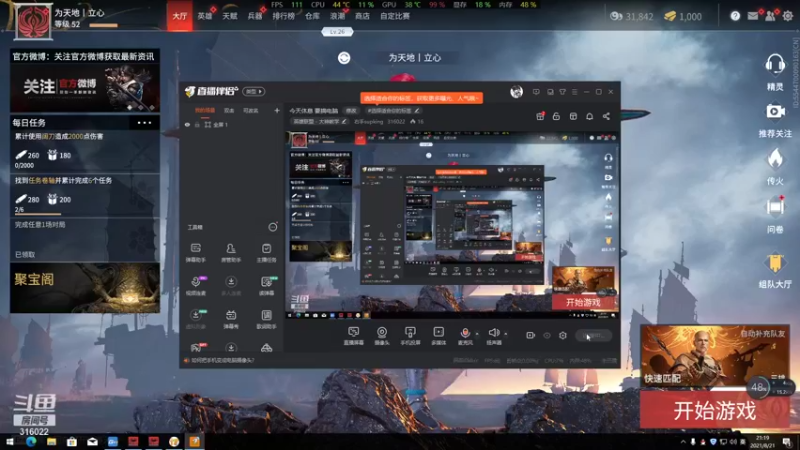
Task: Click the start streaming button in companion
Action: point(593,335)
